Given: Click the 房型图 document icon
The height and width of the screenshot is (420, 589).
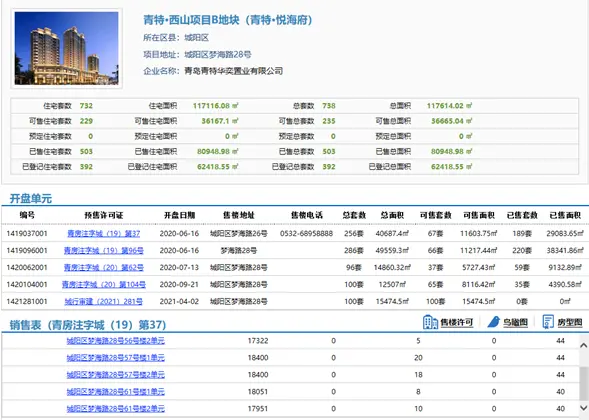Looking at the screenshot, I should (x=548, y=322).
